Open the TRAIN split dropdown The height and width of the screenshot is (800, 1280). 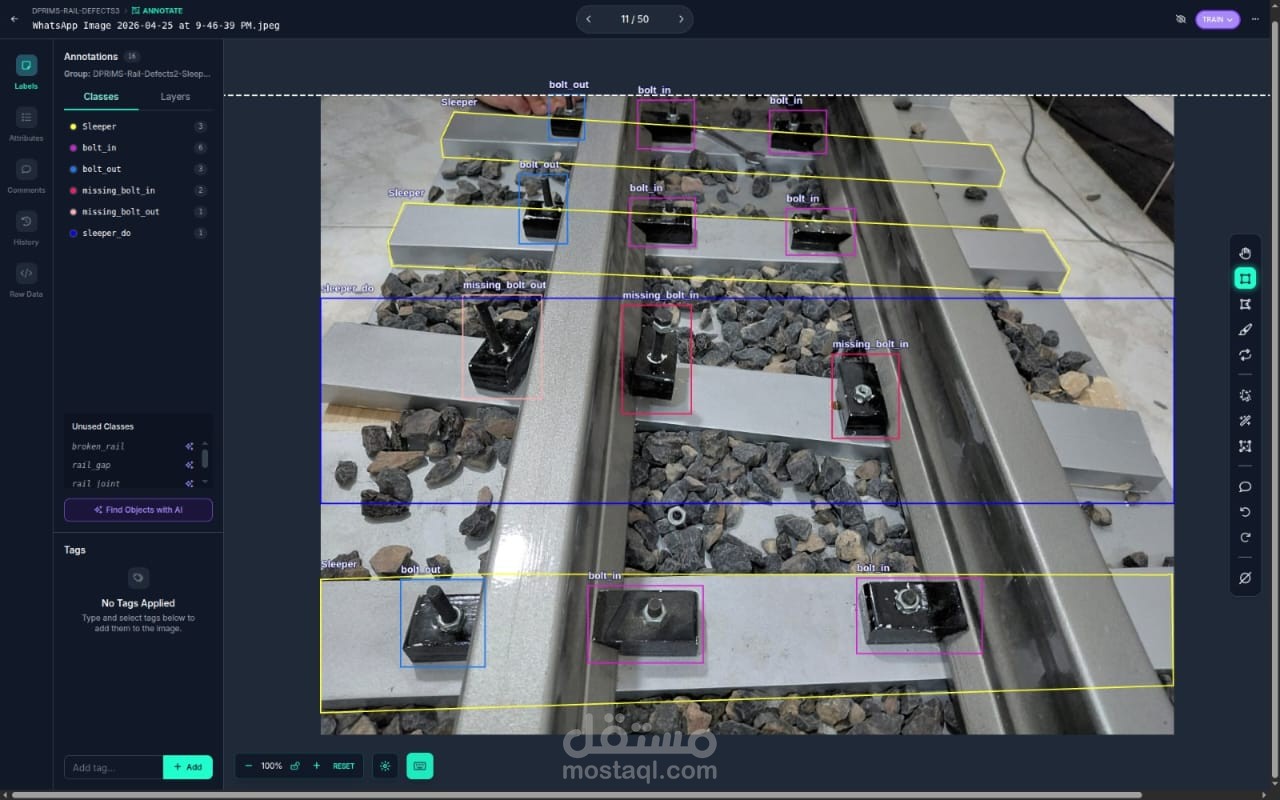point(1217,19)
